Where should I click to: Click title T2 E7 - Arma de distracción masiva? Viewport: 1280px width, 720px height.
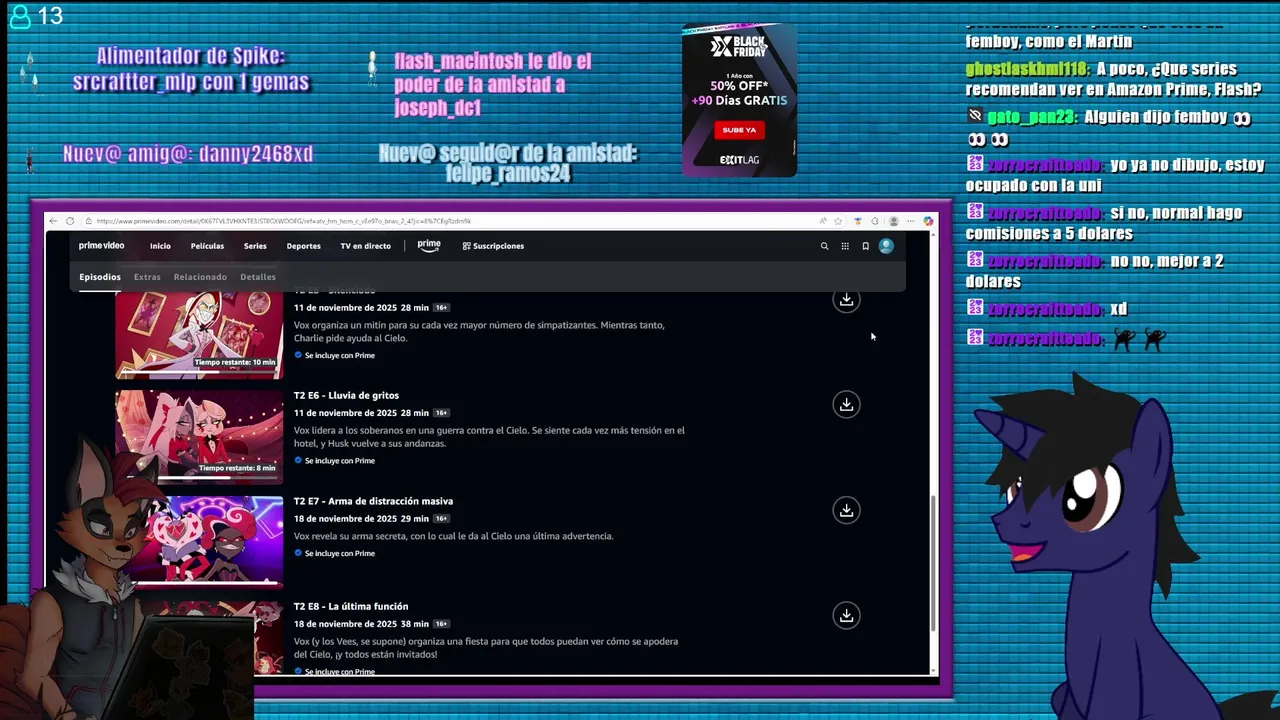[373, 501]
